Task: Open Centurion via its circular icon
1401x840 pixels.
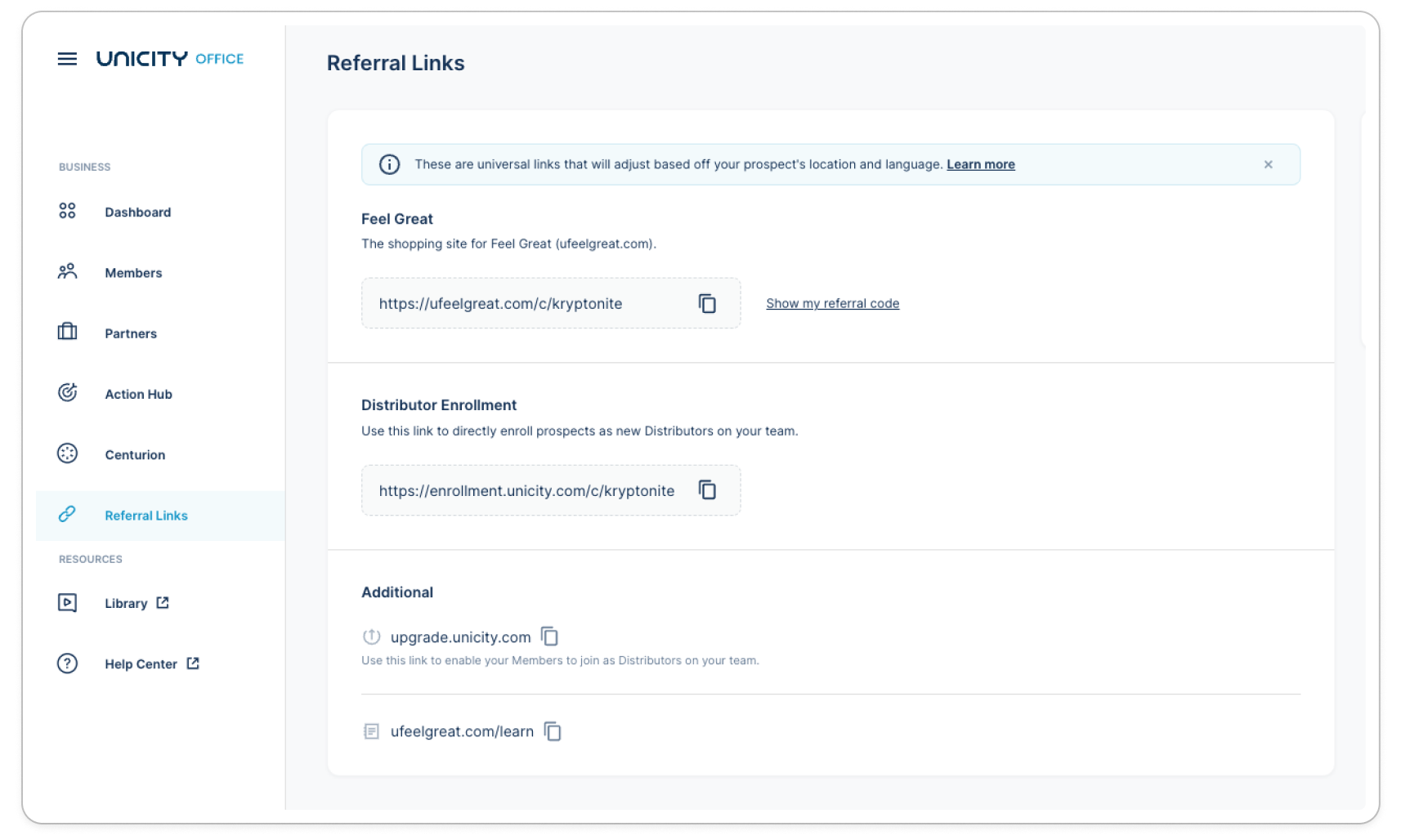Action: coord(68,454)
